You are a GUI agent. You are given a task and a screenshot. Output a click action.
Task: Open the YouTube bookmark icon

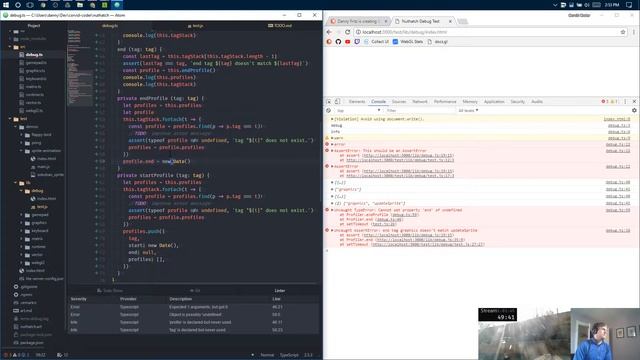pyautogui.click(x=347, y=42)
